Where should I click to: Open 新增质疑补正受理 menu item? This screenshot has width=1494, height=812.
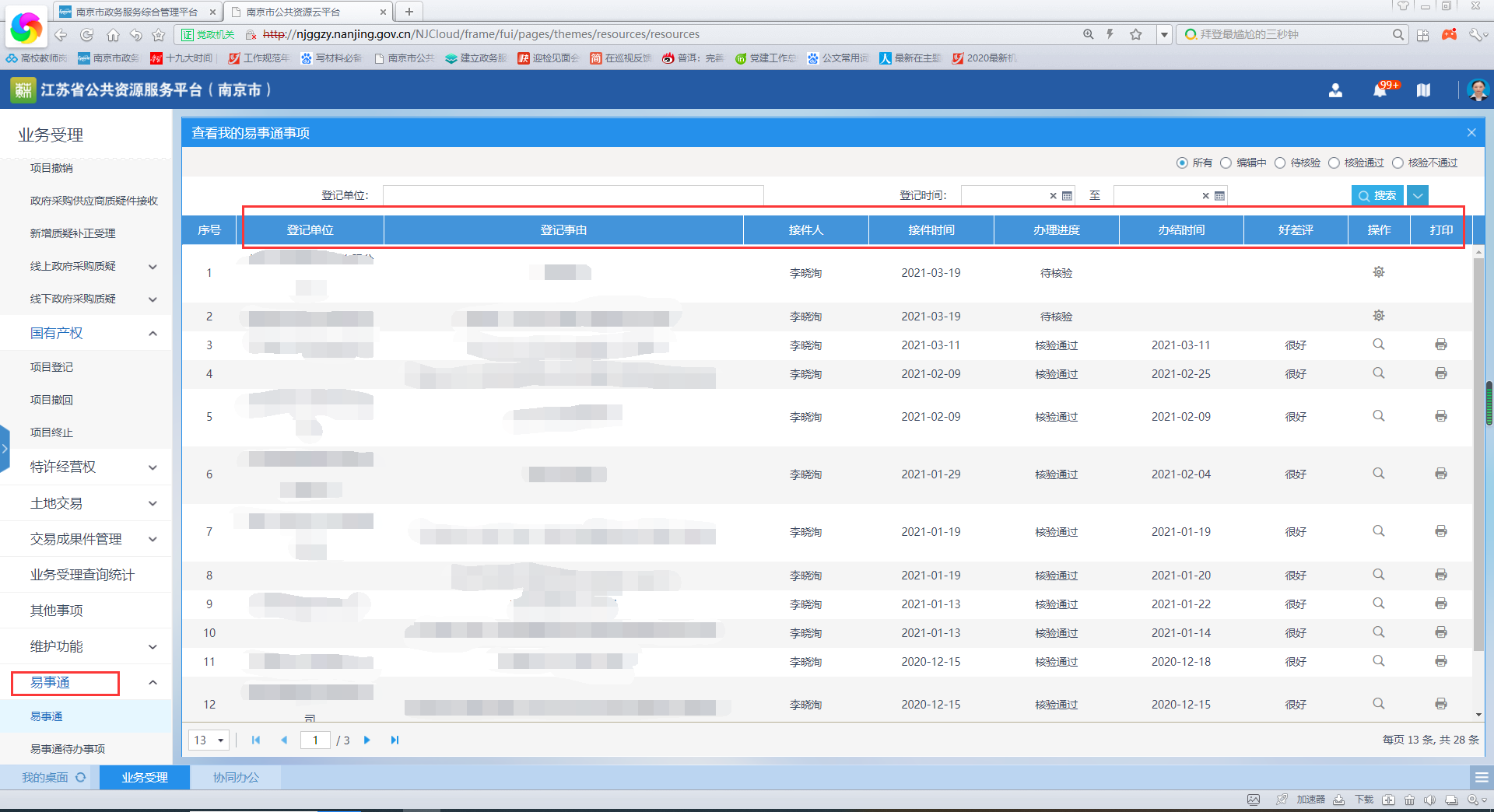click(72, 233)
